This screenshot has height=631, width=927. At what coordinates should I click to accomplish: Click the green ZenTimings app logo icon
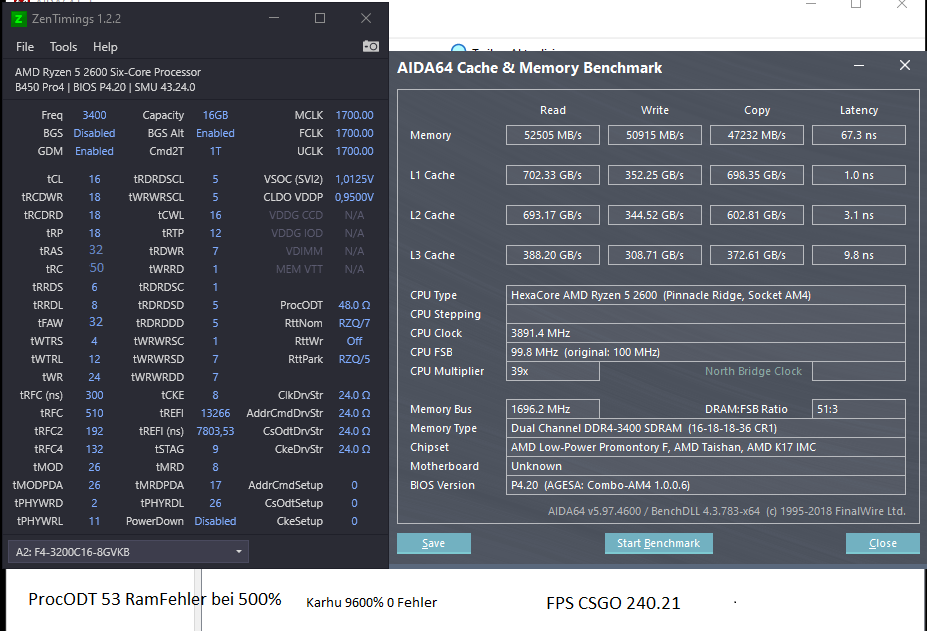(19, 19)
